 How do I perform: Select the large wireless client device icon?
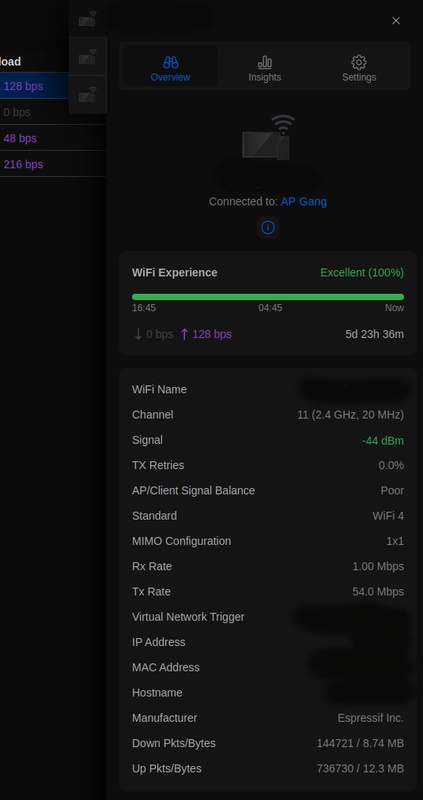click(268, 138)
